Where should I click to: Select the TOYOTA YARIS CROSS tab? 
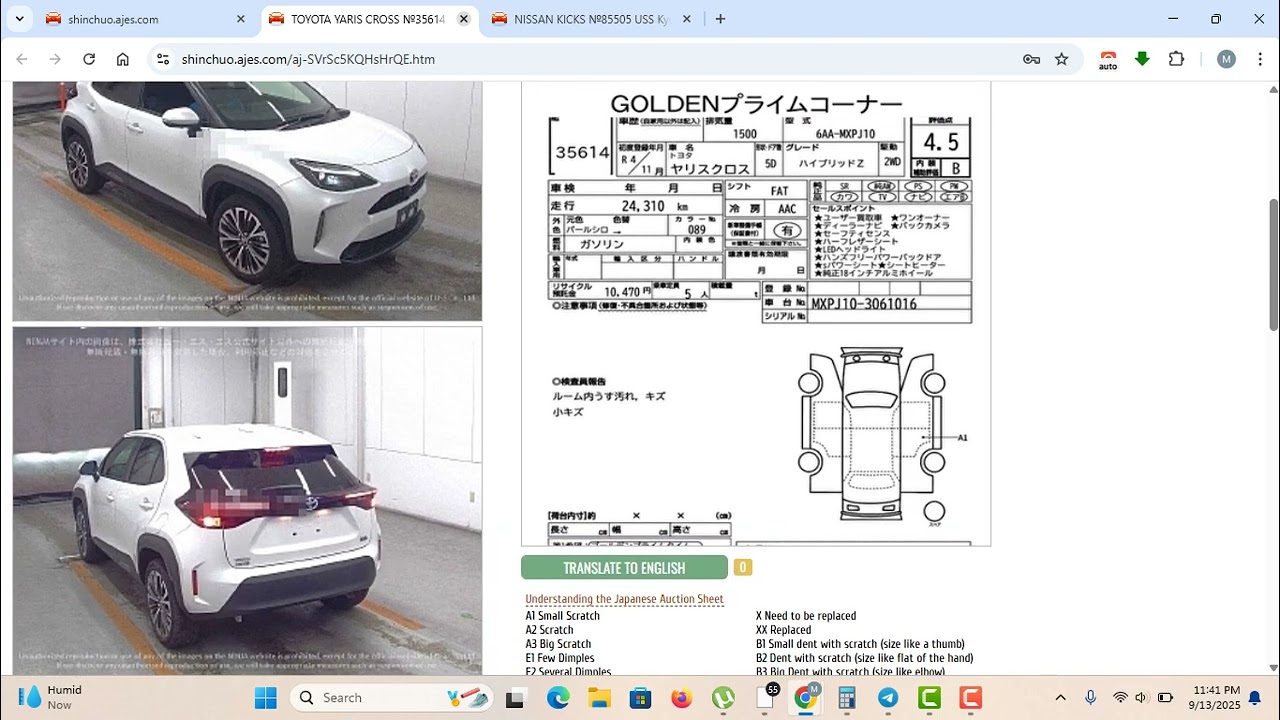tap(369, 19)
